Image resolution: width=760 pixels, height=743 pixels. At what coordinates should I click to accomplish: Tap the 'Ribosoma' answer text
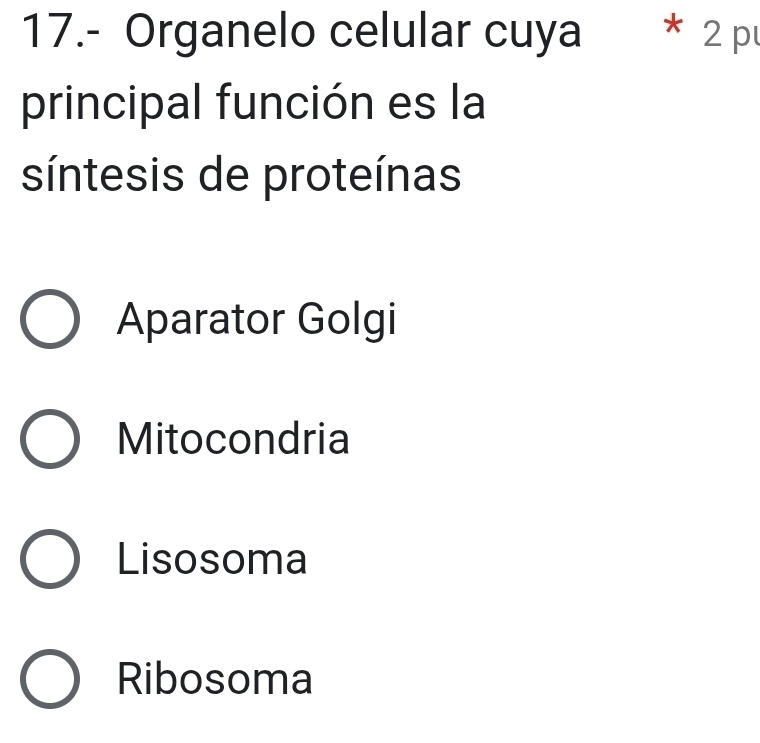click(x=215, y=680)
